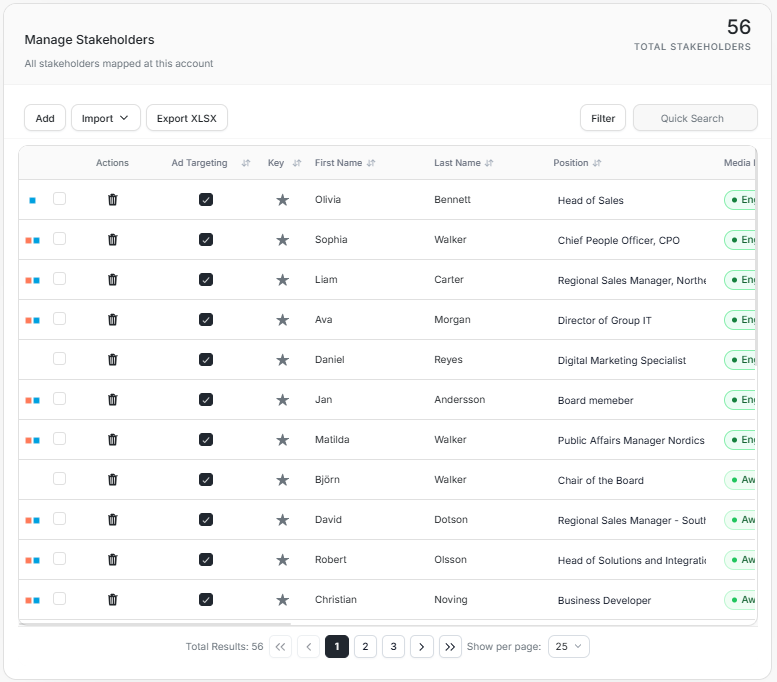The image size is (777, 682).
Task: Click position 'Chair of the Board'
Action: [x=601, y=480]
